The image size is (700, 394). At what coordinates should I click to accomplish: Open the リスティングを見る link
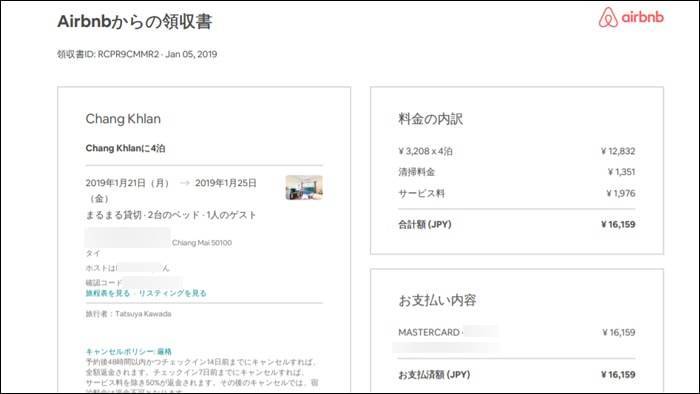coord(172,293)
